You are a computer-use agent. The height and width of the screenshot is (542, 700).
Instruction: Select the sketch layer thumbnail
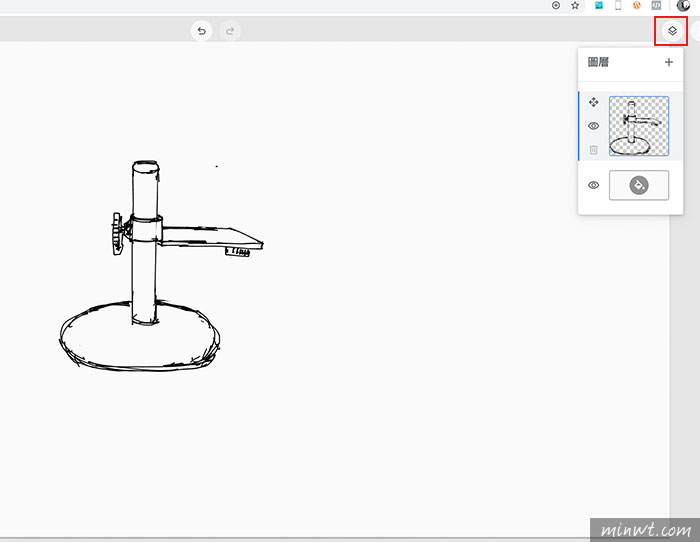(639, 126)
